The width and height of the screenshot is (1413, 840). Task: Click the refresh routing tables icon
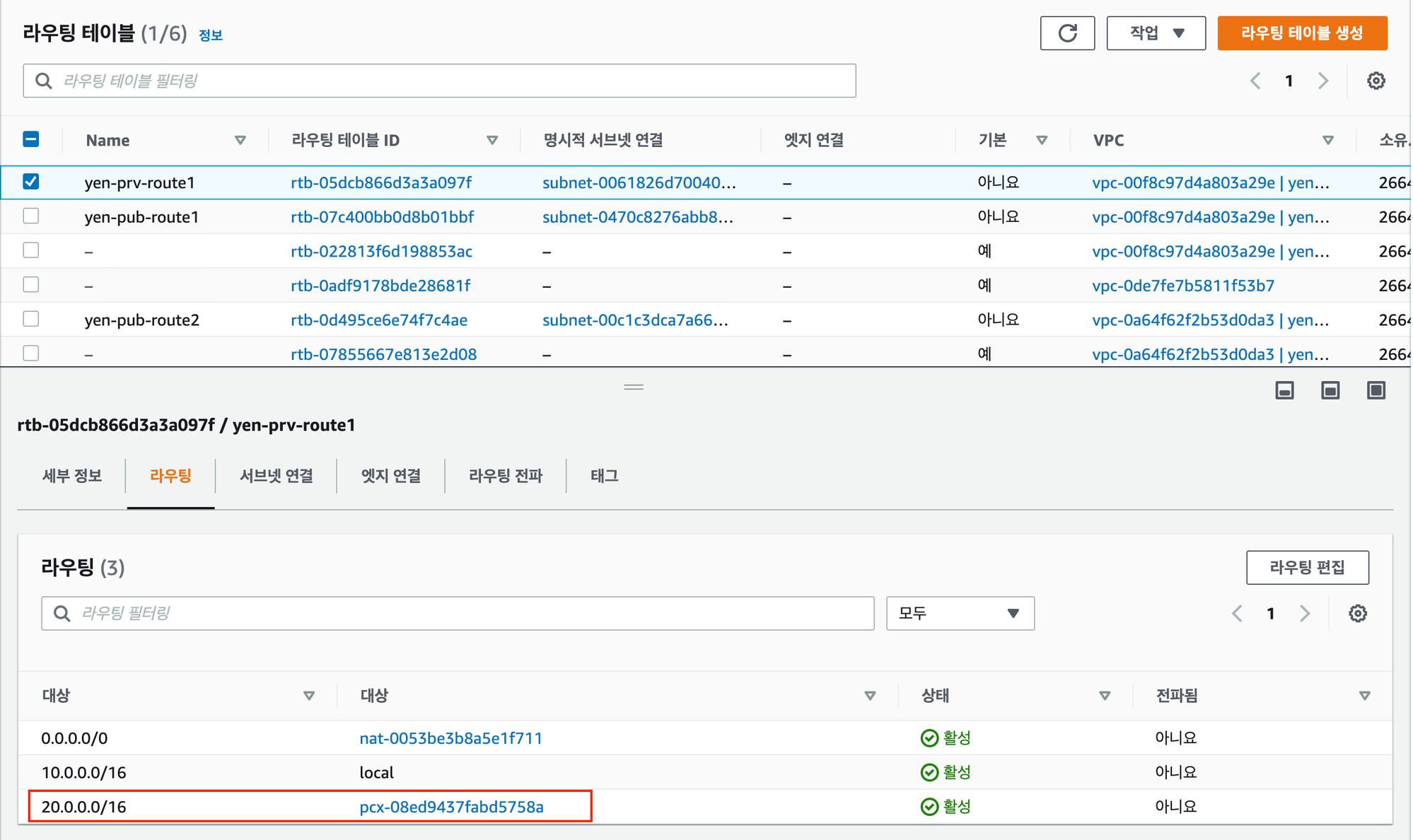coord(1066,33)
